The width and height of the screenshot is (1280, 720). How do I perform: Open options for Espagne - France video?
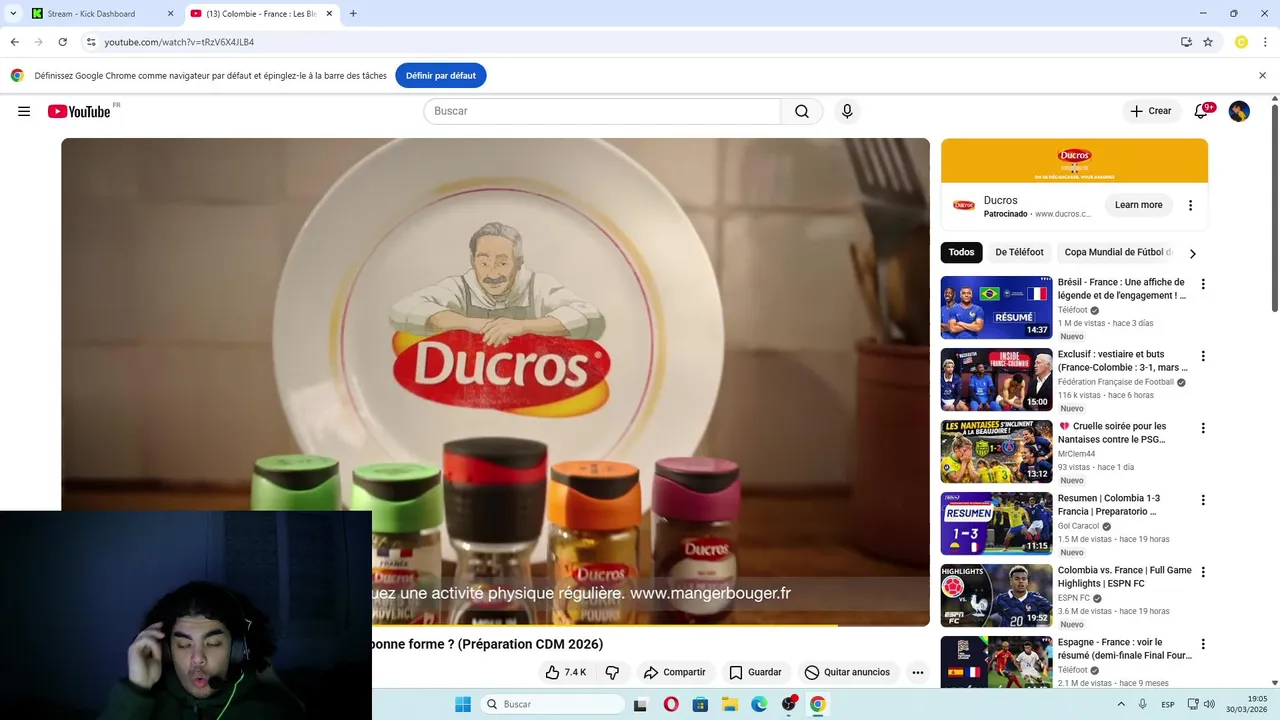coord(1203,645)
